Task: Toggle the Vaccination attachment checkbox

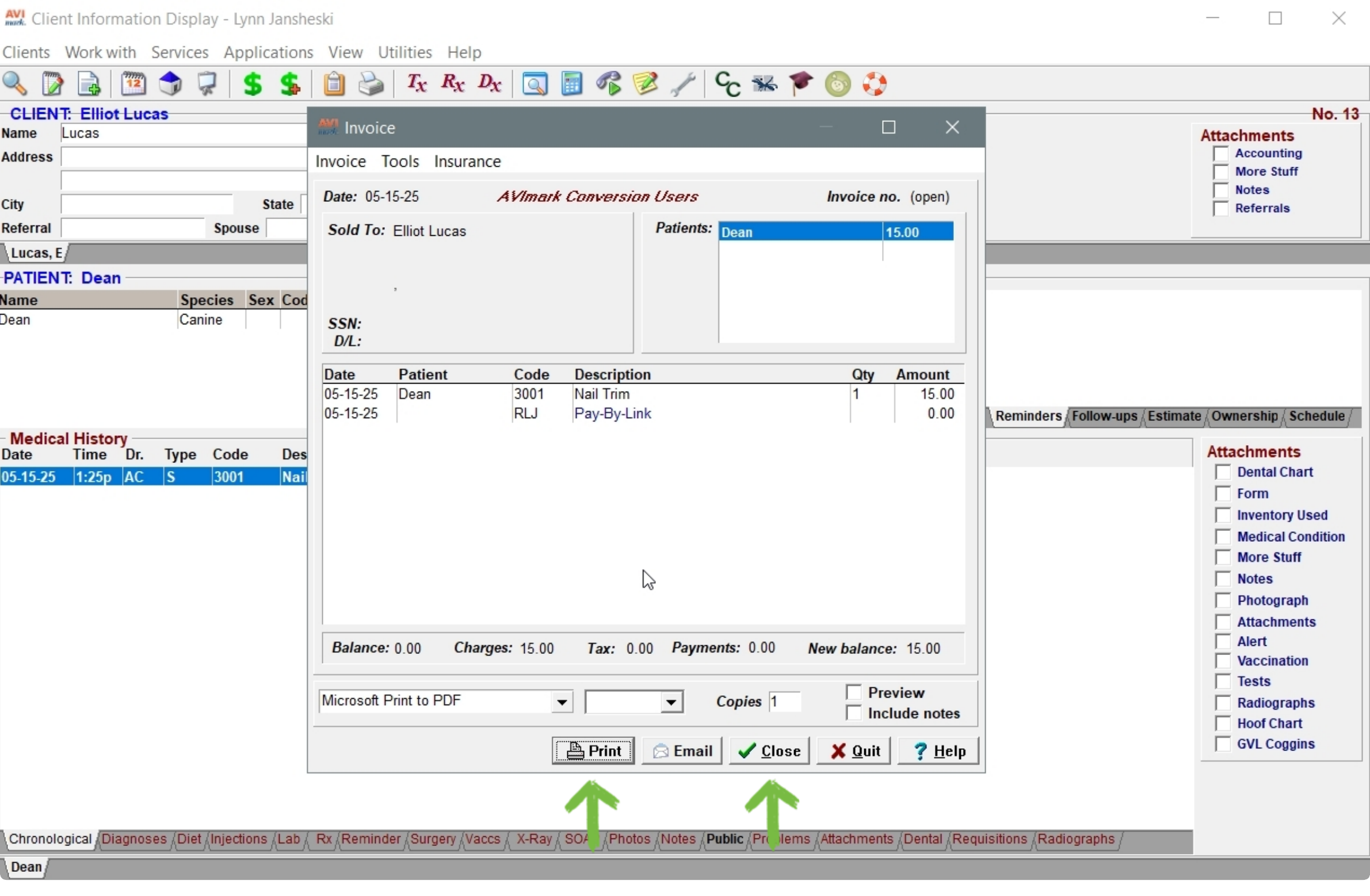Action: [x=1223, y=661]
